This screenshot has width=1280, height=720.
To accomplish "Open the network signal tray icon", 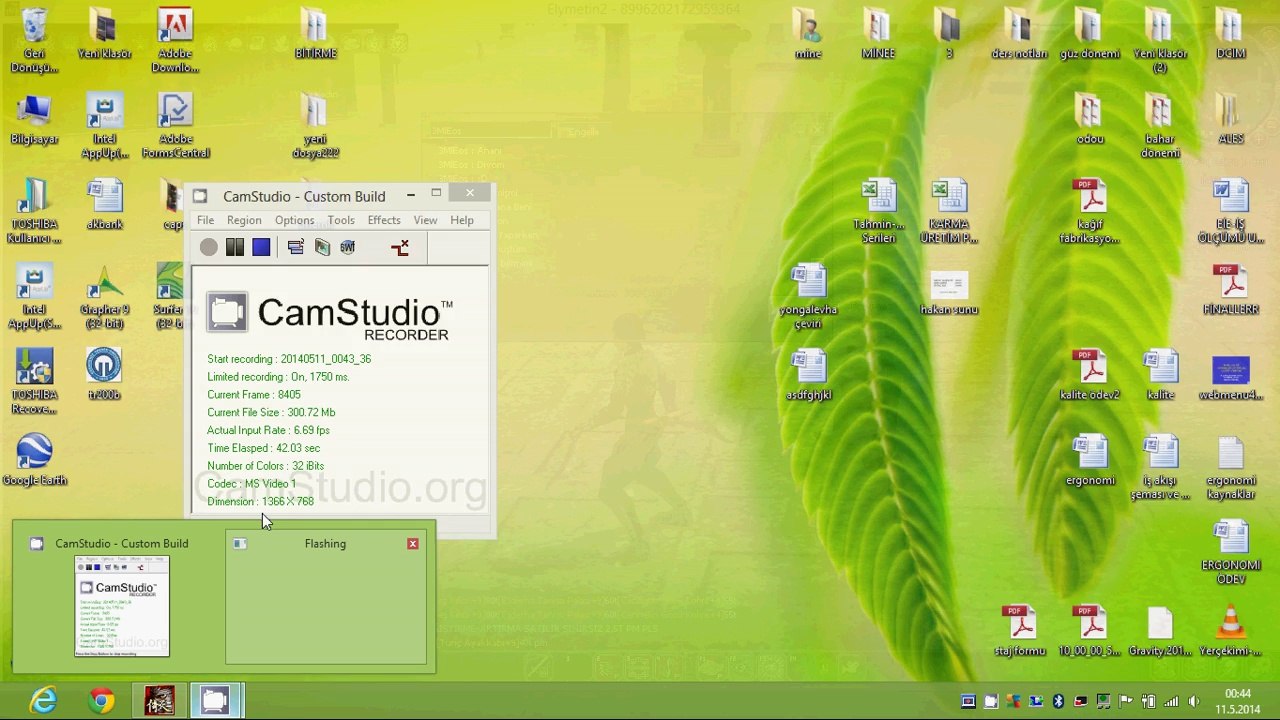I will [1171, 701].
